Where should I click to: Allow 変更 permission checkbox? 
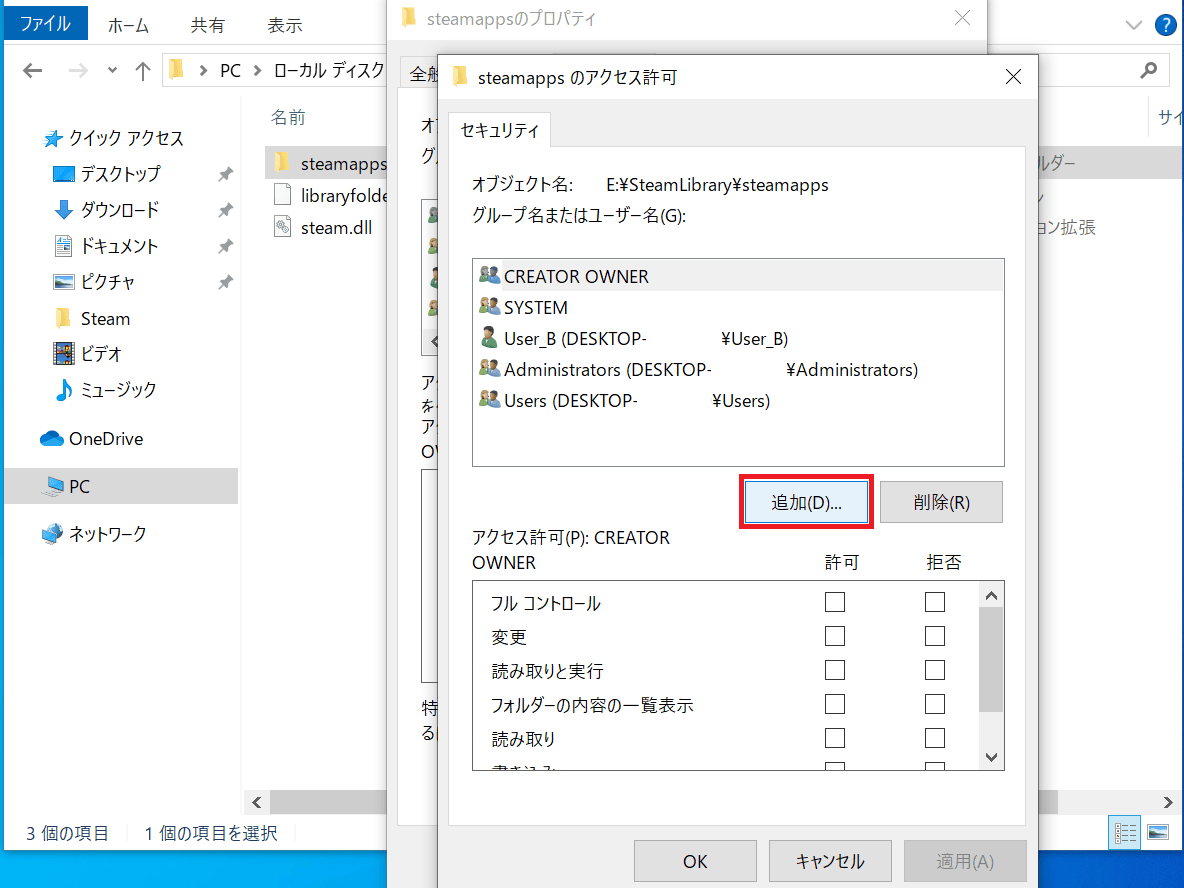(x=834, y=636)
